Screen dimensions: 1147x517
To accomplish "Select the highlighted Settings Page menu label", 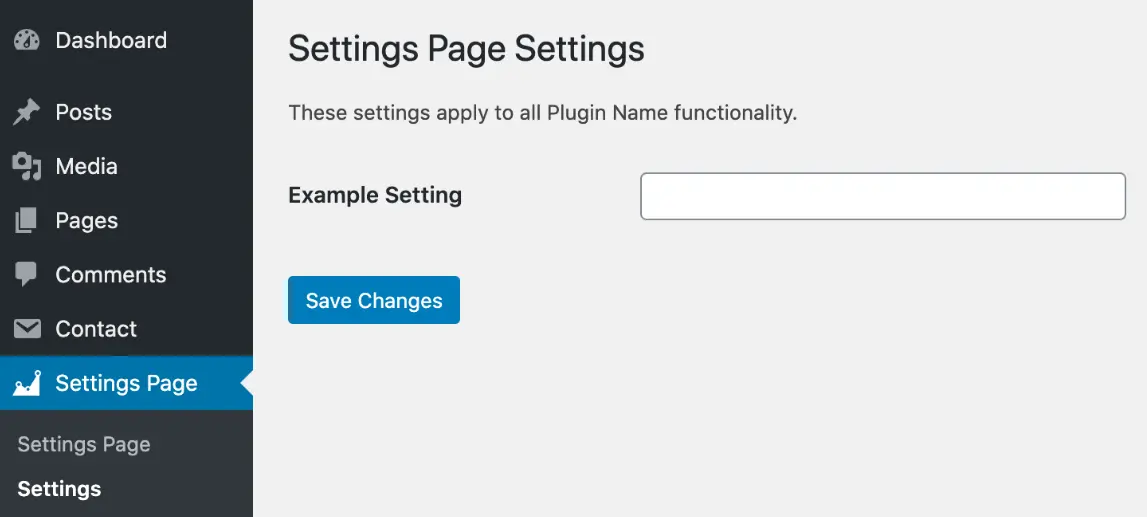I will (x=127, y=384).
